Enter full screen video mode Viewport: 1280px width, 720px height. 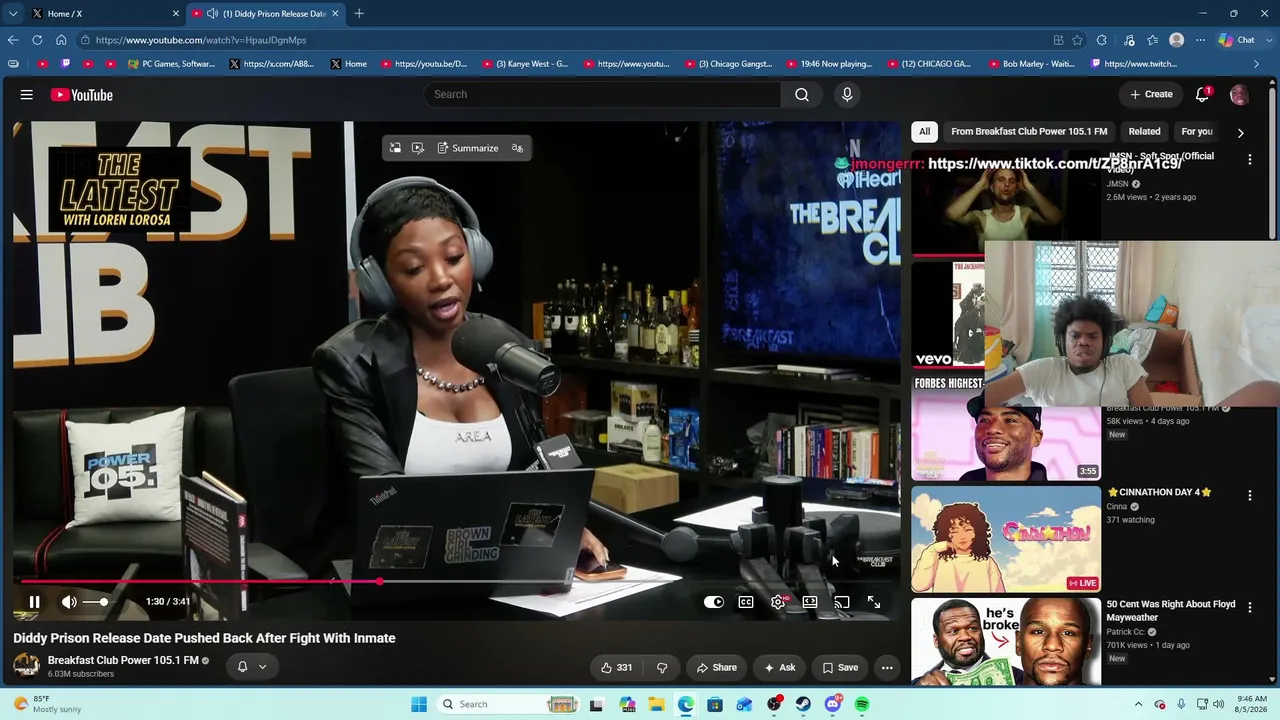coord(874,602)
